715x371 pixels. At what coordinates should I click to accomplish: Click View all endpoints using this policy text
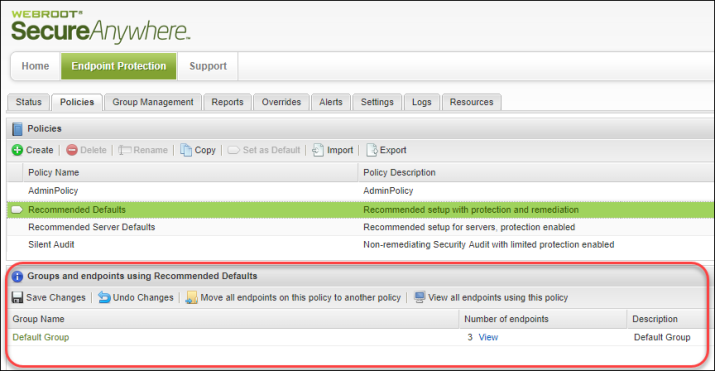498,298
